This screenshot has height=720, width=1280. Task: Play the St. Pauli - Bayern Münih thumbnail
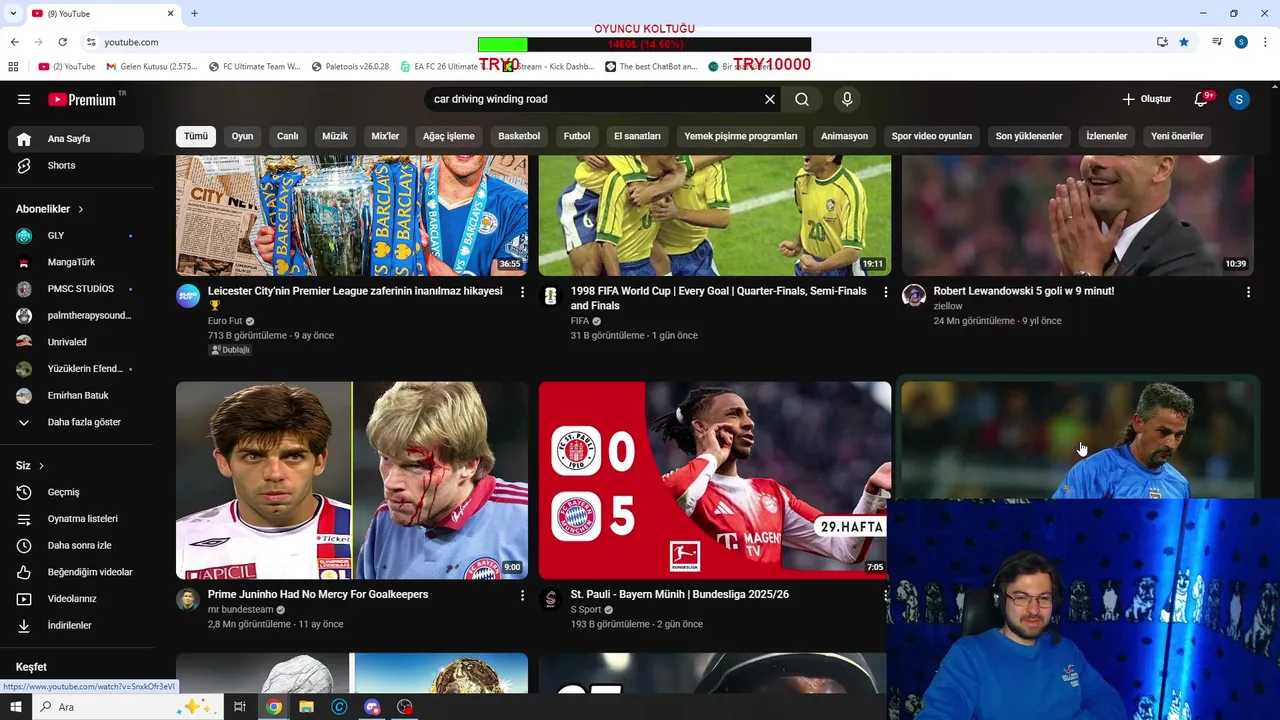click(715, 480)
